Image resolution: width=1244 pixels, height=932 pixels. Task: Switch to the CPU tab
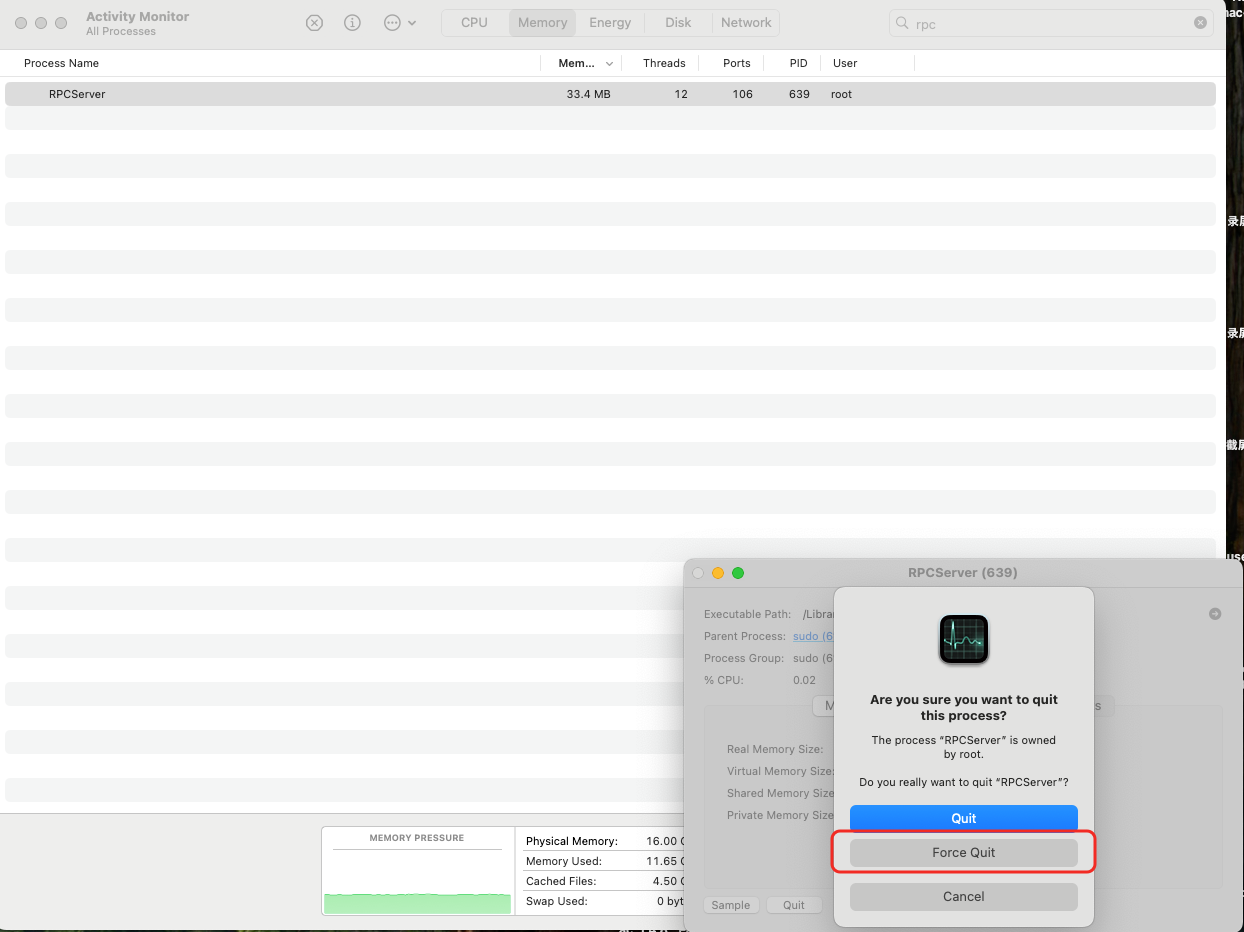click(x=474, y=23)
